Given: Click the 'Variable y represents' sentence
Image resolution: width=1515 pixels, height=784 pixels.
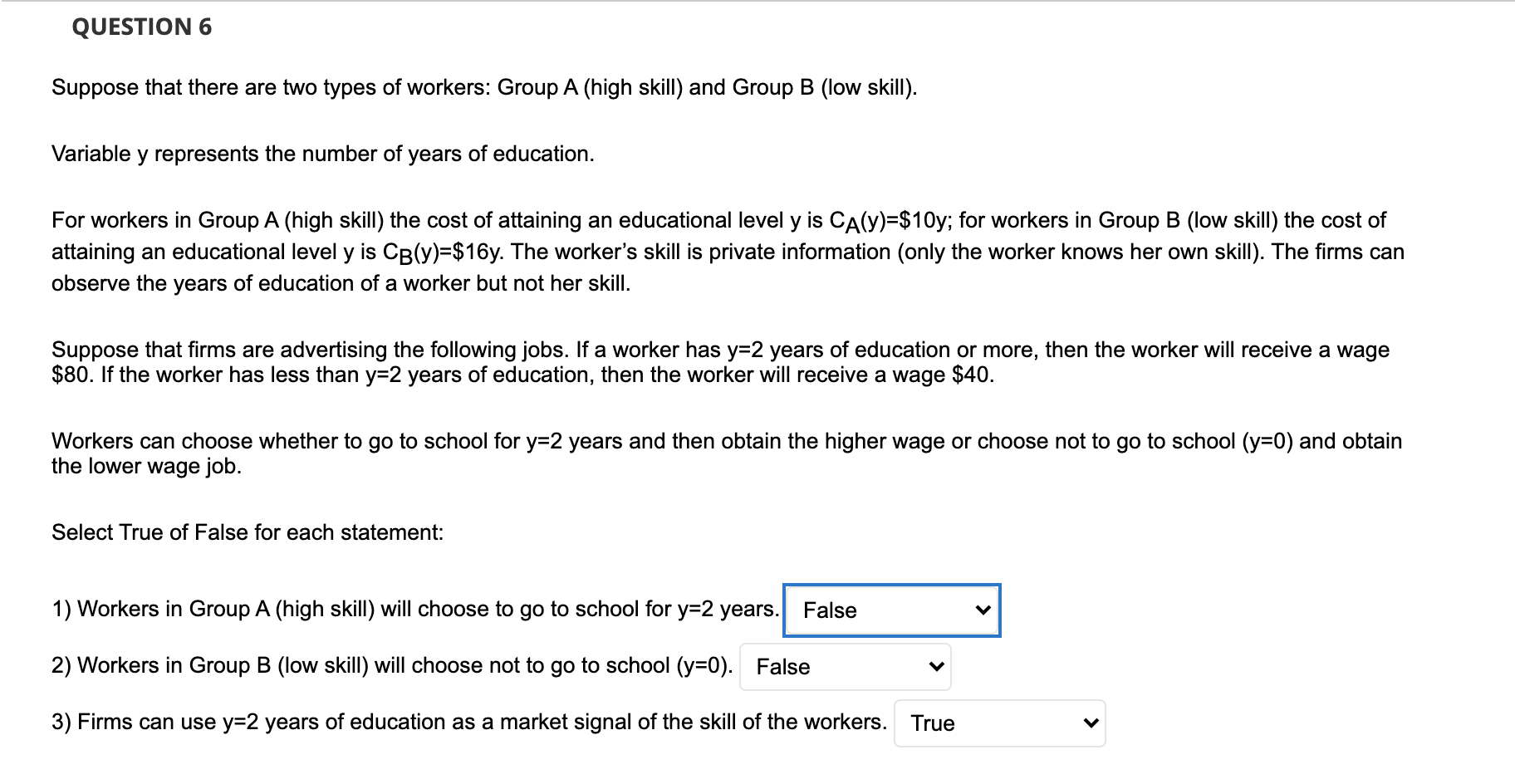Looking at the screenshot, I should (322, 154).
